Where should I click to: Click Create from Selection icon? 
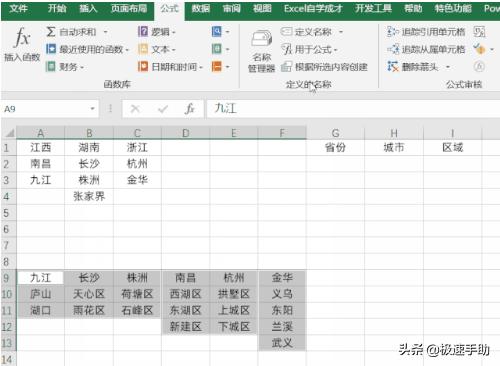[286, 67]
